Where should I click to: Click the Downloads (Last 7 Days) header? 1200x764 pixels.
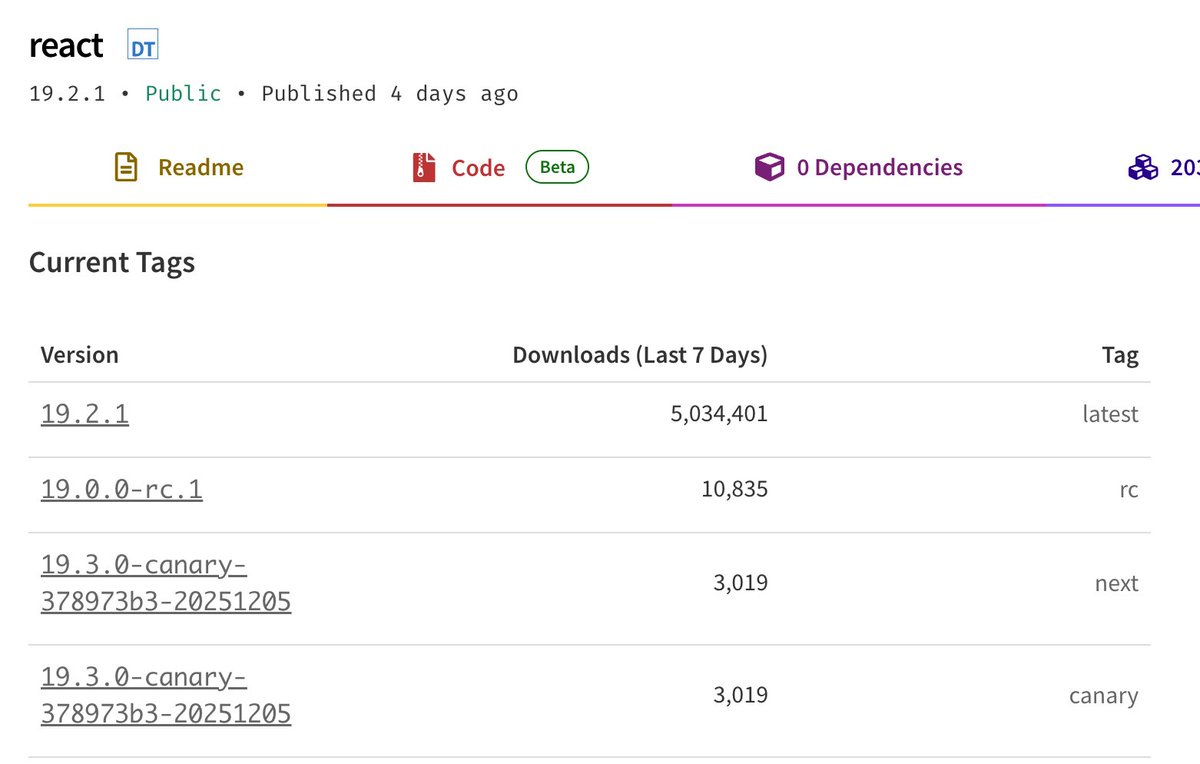point(640,355)
